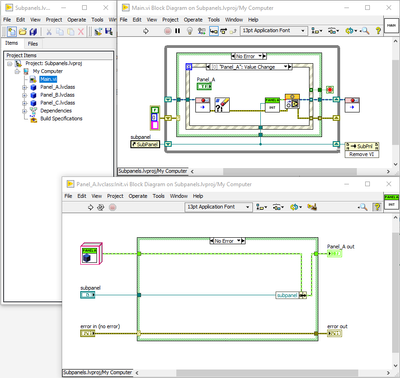400x378 pixels.
Task: Open File menu in Main.vi window
Action: [x=123, y=20]
